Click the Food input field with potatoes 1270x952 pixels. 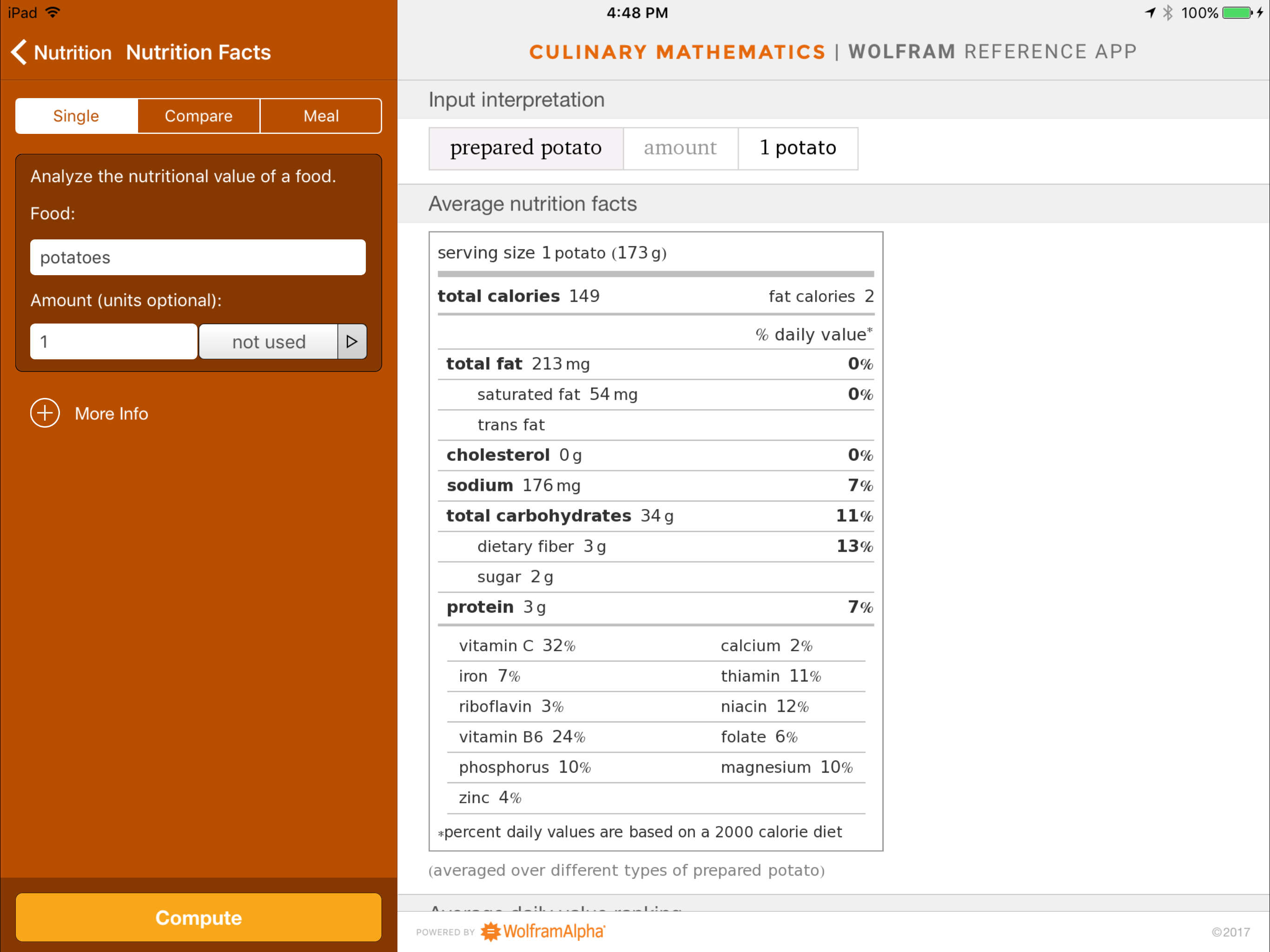pyautogui.click(x=198, y=257)
